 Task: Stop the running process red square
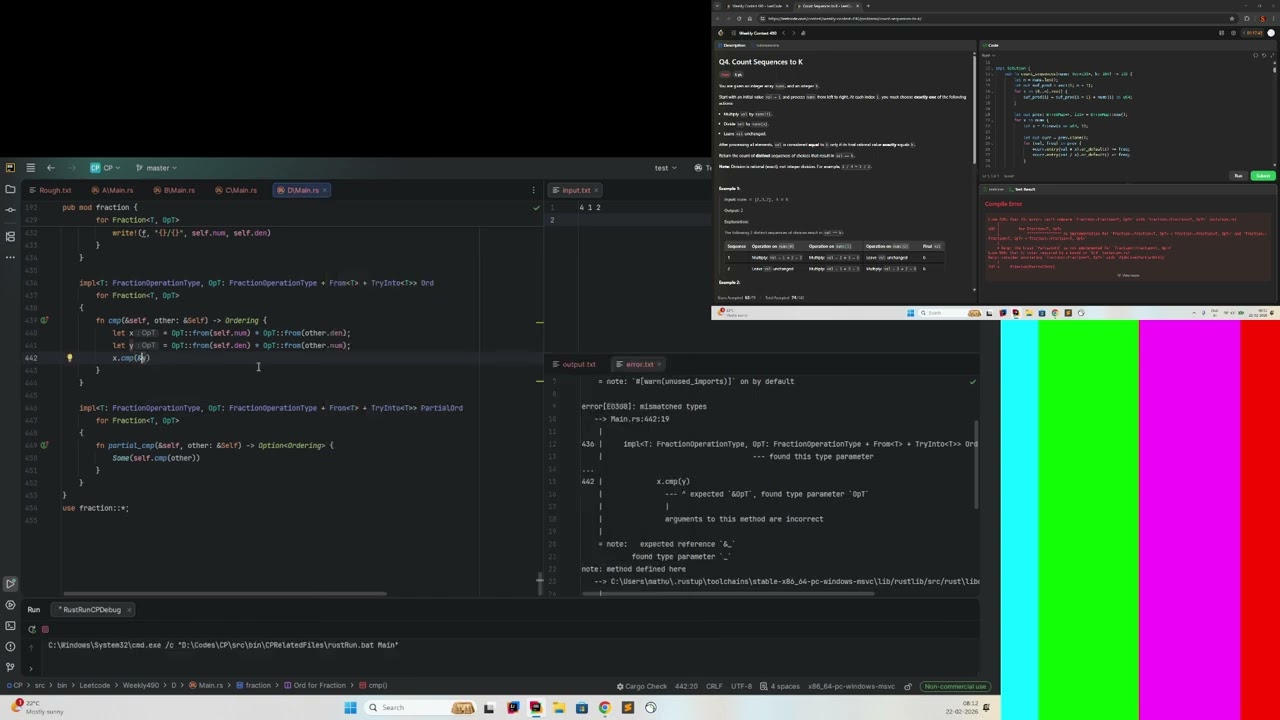coord(45,629)
